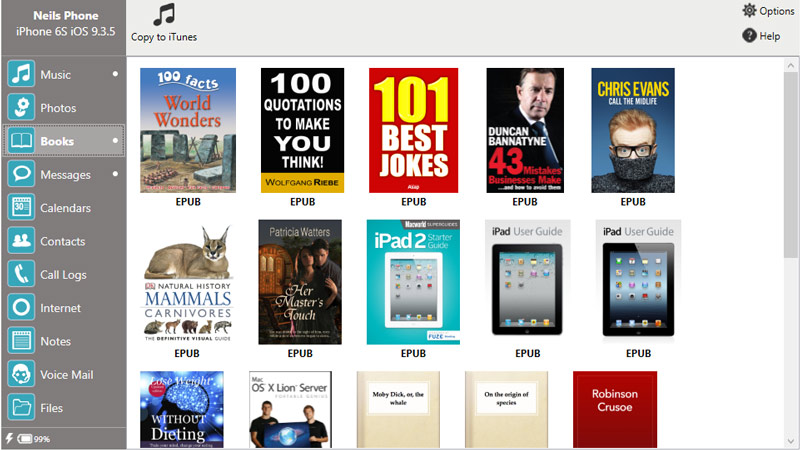The image size is (800, 450).
Task: Open the Photos flower icon
Action: 21,107
